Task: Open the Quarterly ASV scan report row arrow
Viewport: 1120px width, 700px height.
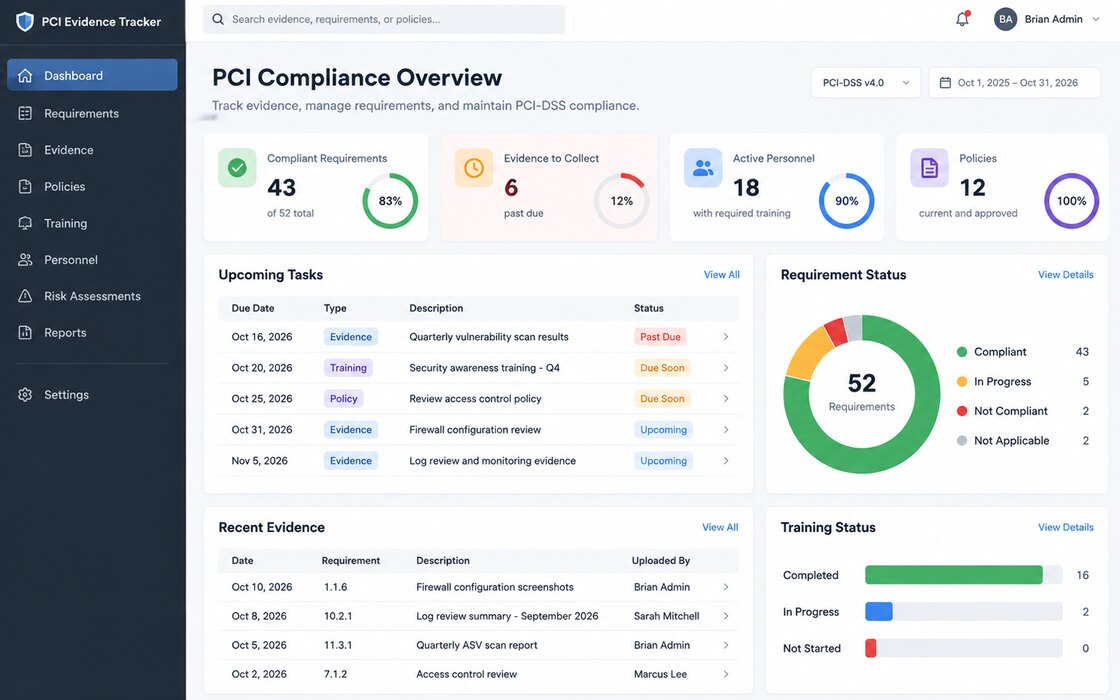Action: pos(726,645)
